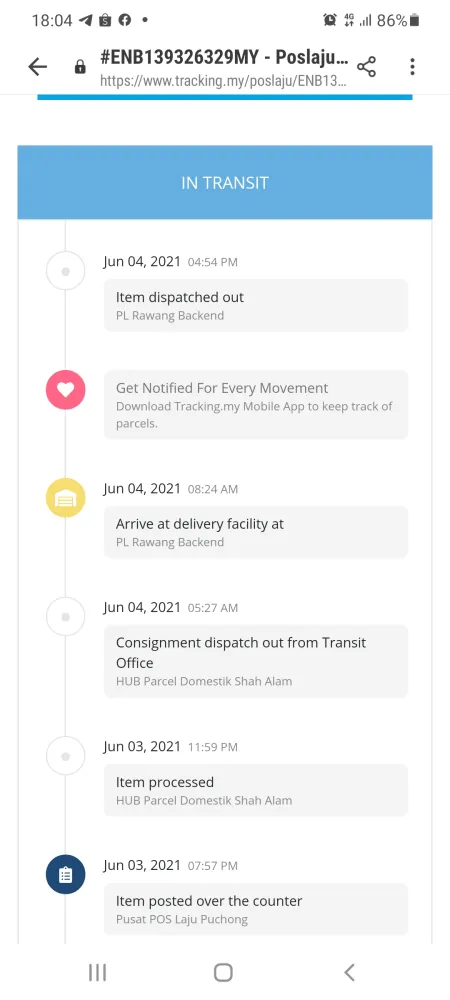The image size is (450, 1000).
Task: Tap the yellow warehouse delivery facility icon
Action: 66,497
